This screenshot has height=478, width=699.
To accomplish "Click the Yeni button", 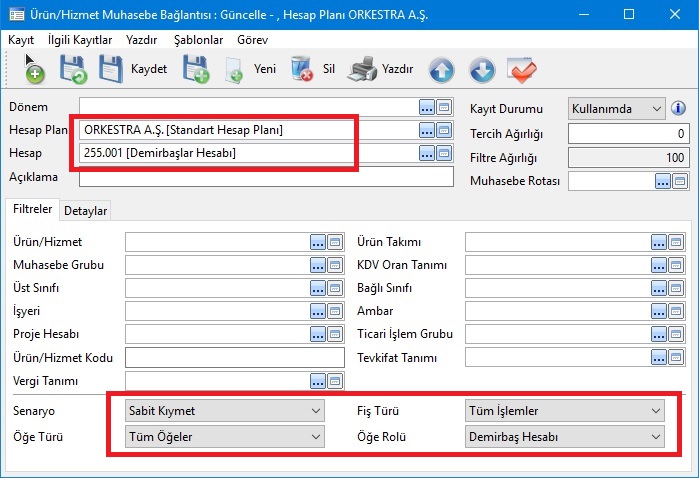I will (x=254, y=70).
